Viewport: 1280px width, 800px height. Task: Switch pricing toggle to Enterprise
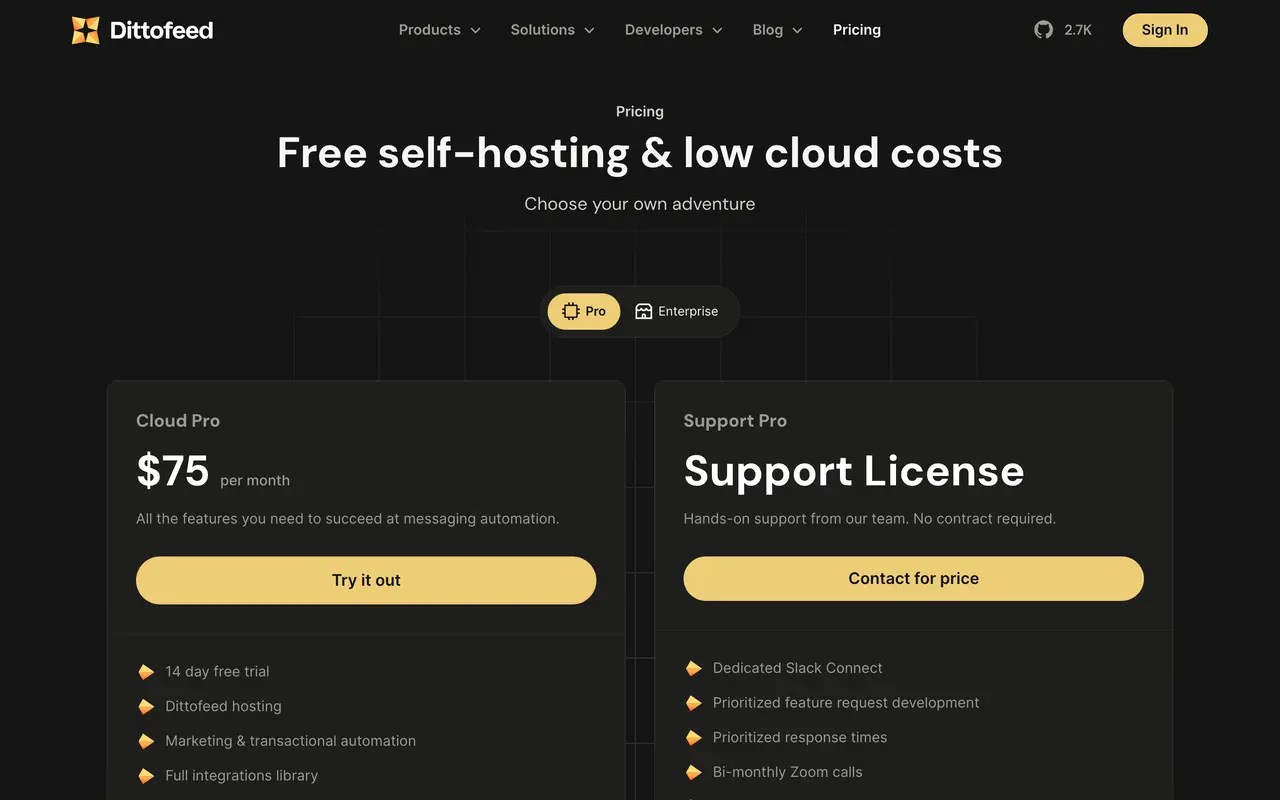[676, 311]
